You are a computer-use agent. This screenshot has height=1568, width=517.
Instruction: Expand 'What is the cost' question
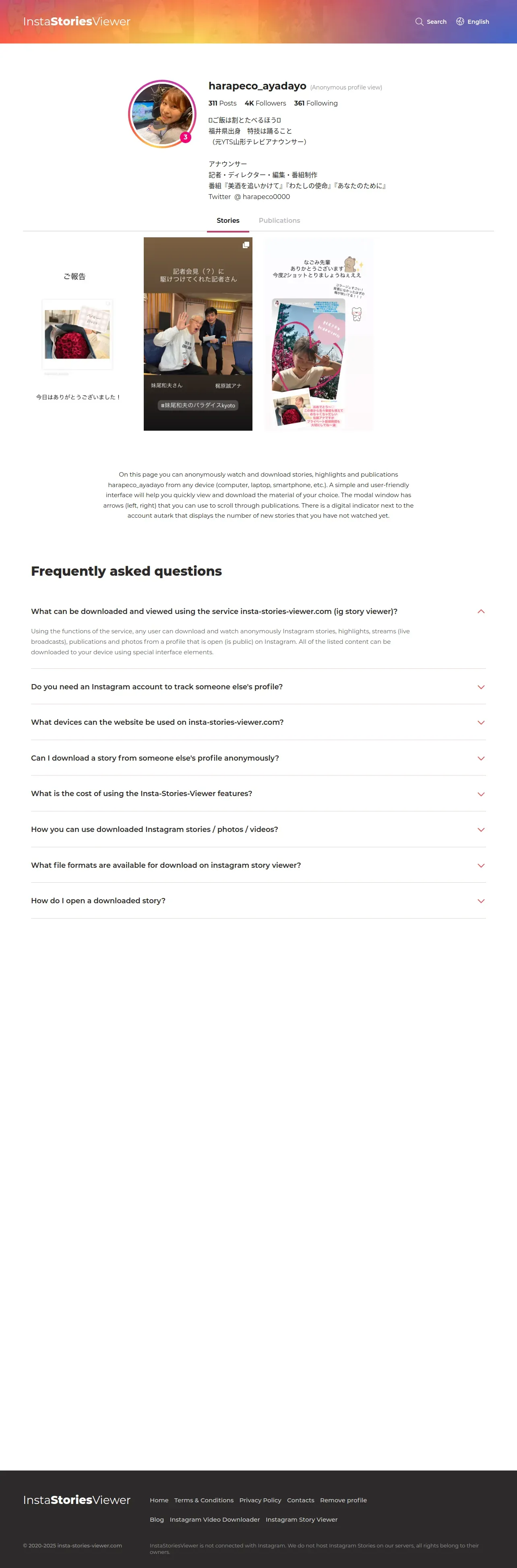click(480, 794)
